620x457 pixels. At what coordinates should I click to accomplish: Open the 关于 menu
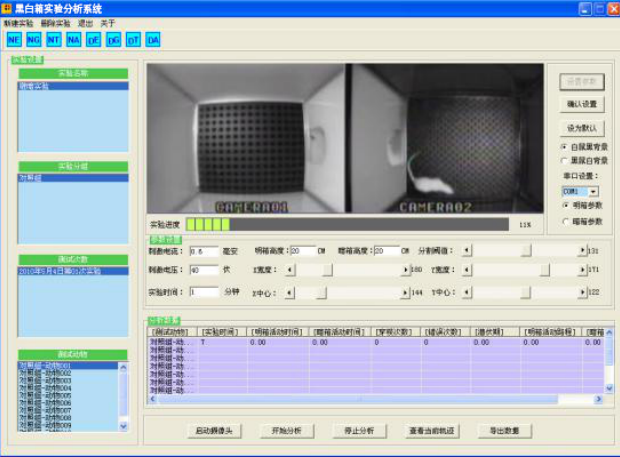tap(107, 22)
